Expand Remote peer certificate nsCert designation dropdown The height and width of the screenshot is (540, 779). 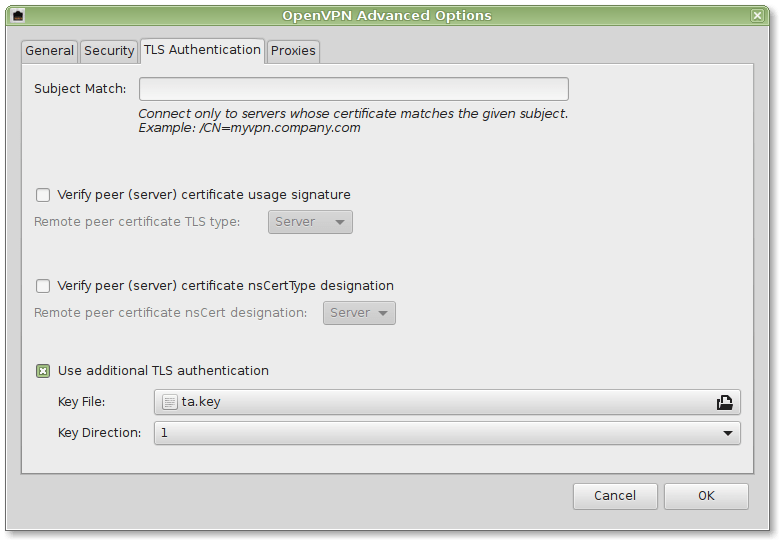[x=359, y=313]
